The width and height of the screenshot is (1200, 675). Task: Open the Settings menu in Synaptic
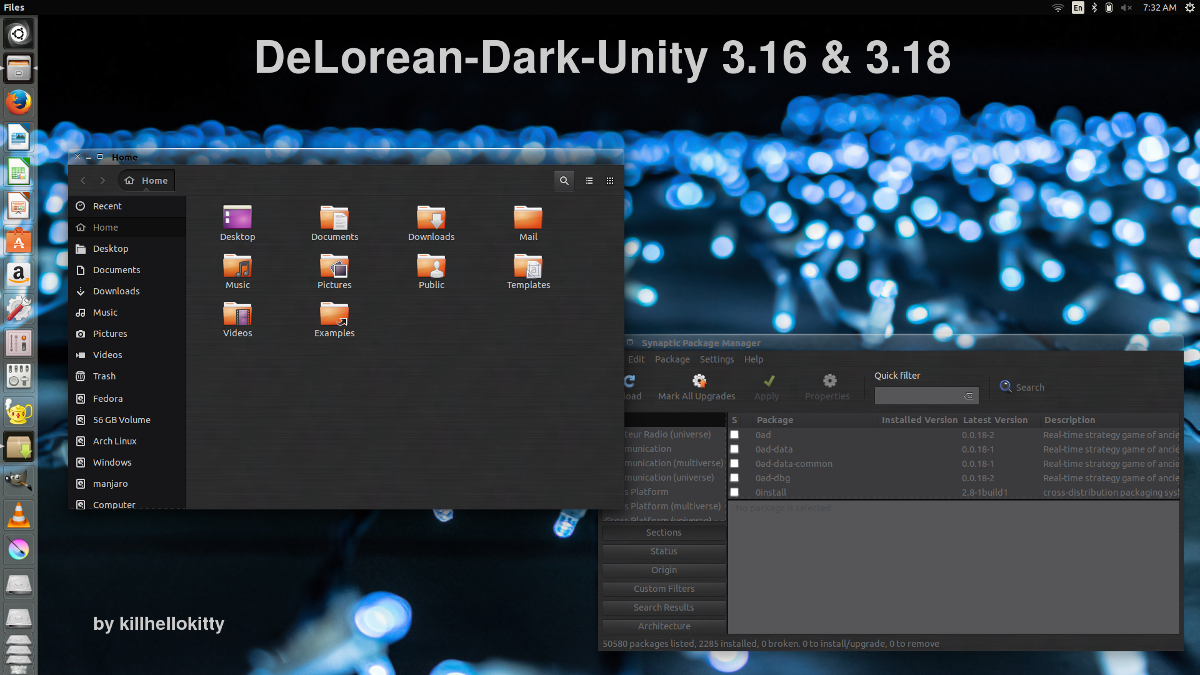[717, 359]
